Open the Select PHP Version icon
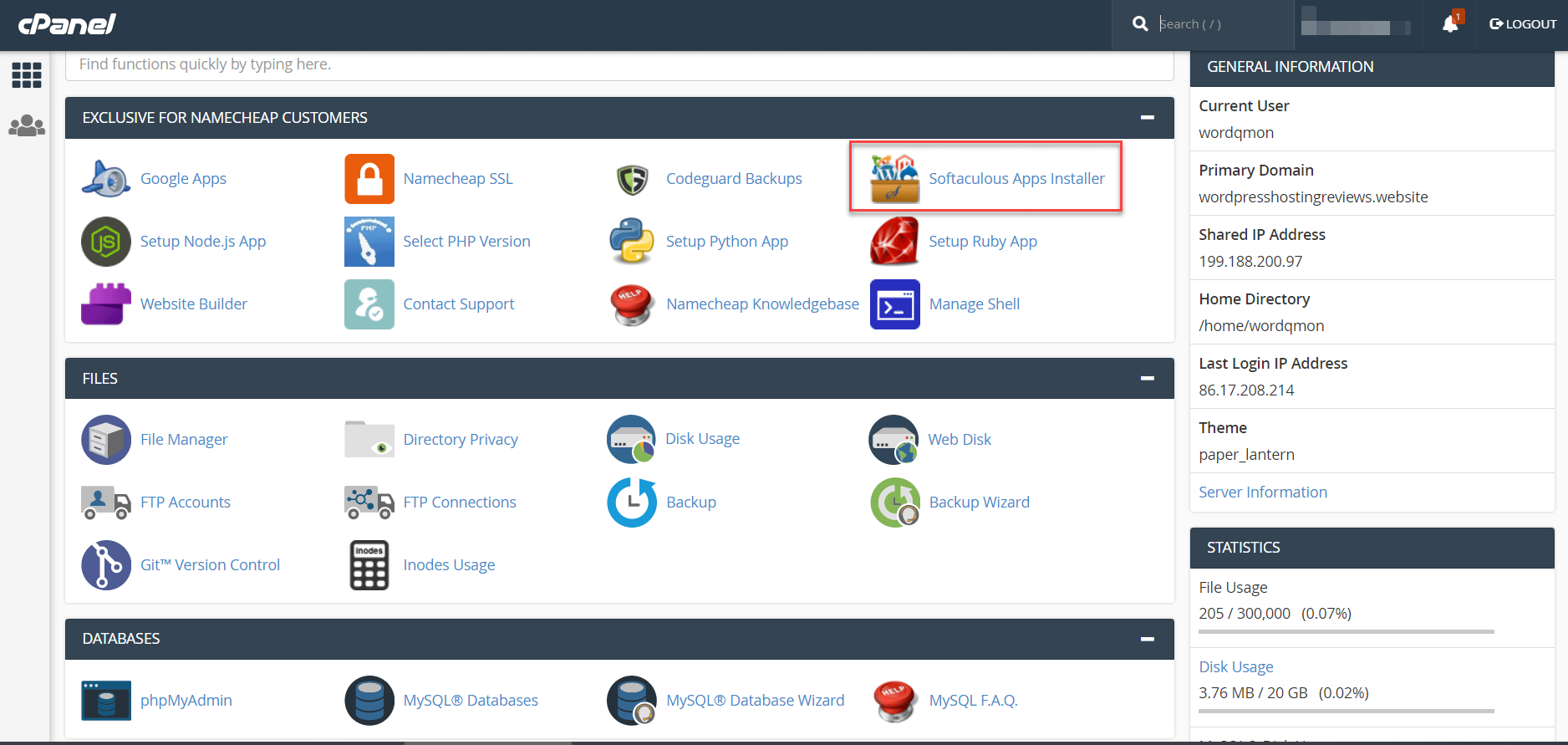 (369, 242)
